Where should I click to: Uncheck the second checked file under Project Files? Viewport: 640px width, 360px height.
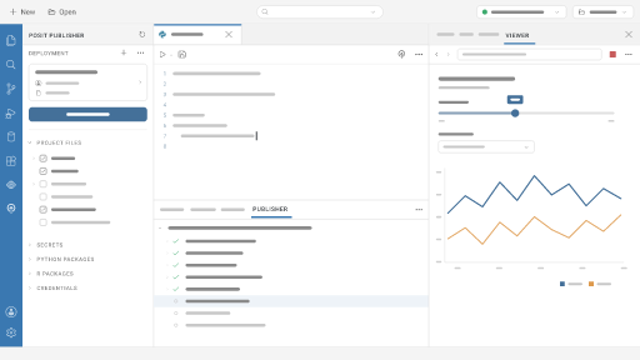(43, 171)
